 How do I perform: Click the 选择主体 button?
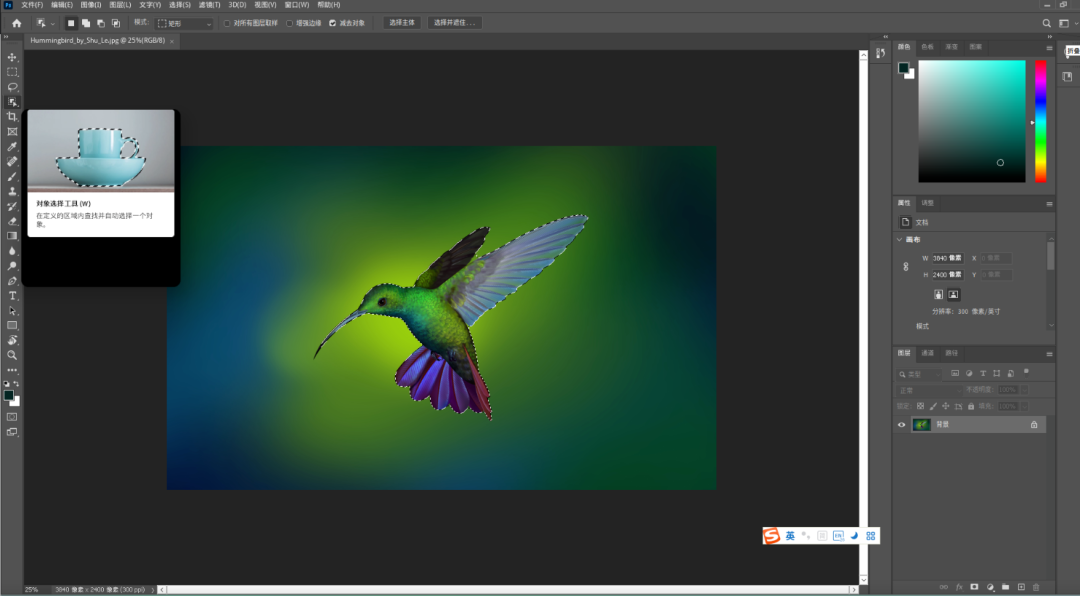click(402, 22)
